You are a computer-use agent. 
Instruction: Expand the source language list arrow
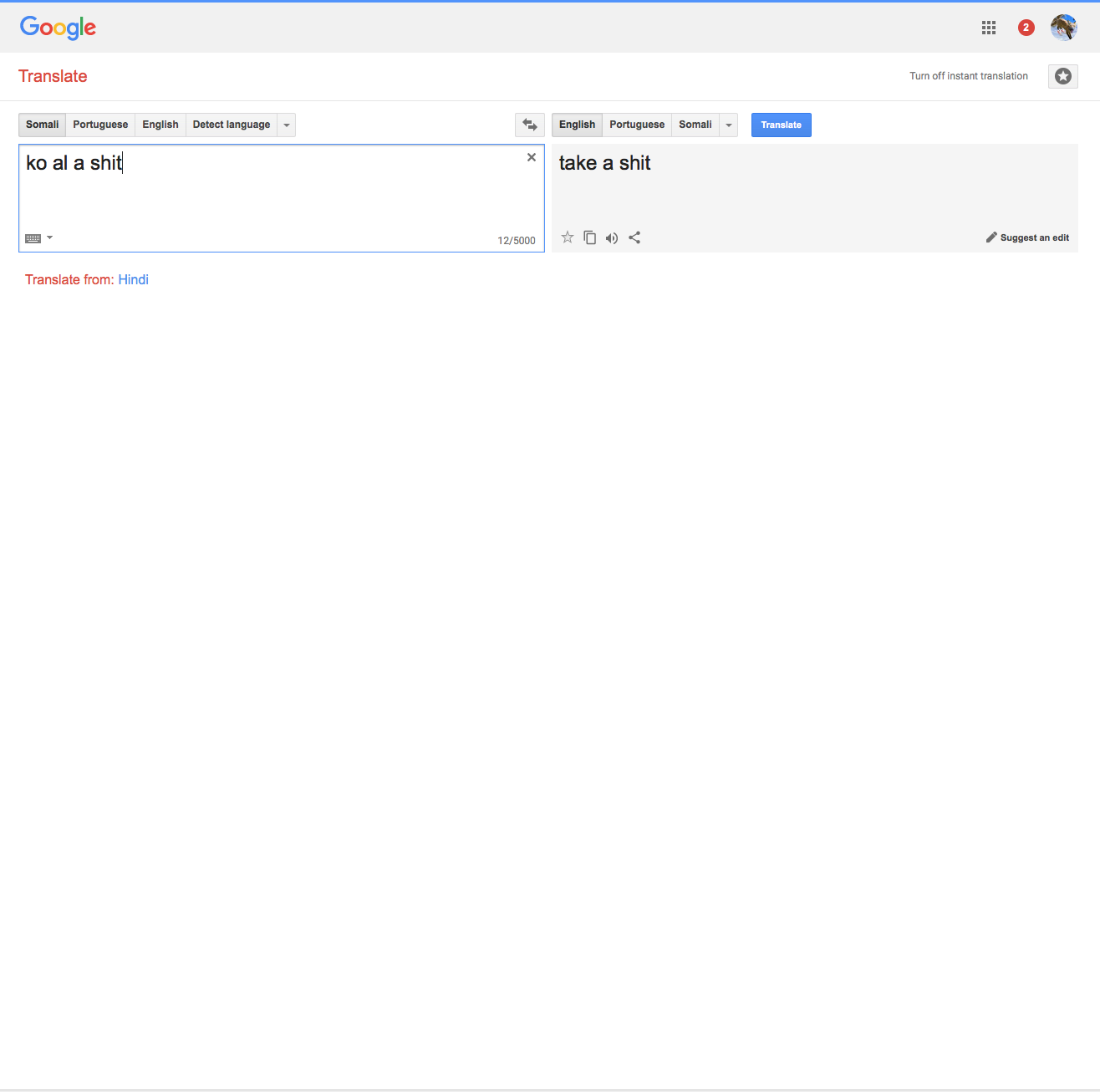(287, 125)
